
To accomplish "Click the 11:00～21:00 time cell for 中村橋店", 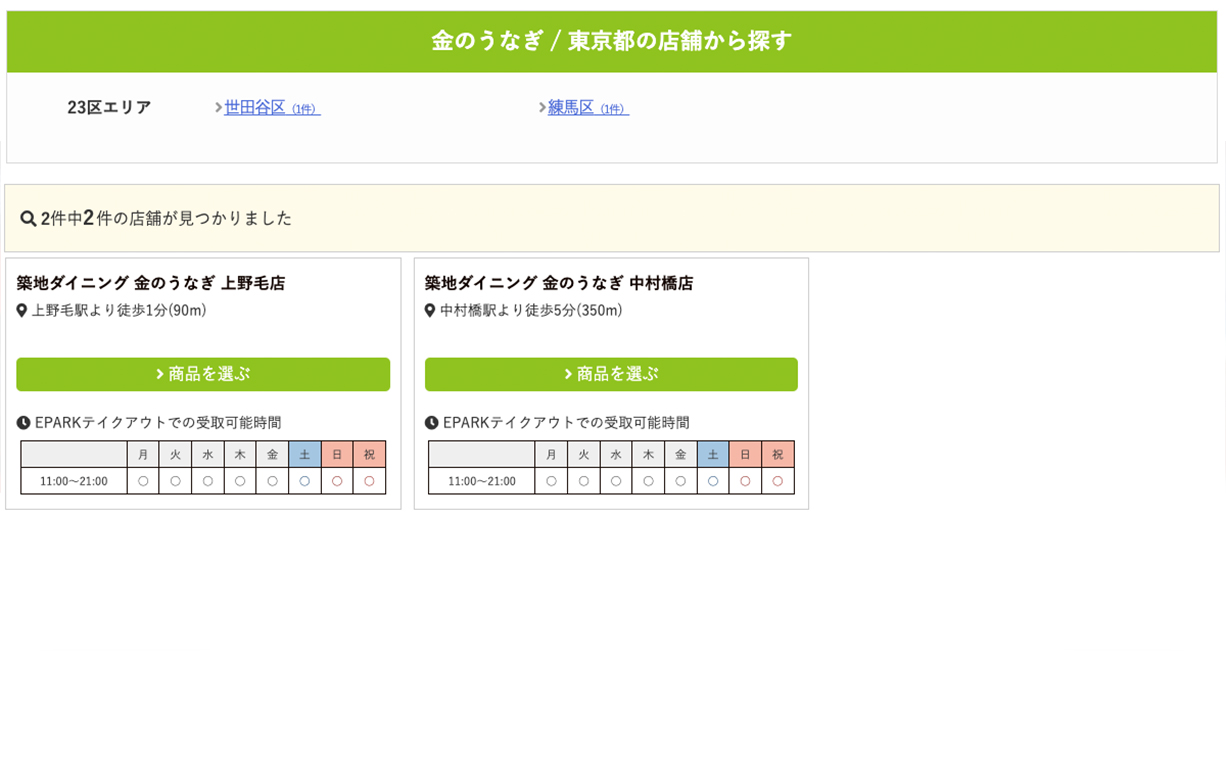I will point(482,481).
